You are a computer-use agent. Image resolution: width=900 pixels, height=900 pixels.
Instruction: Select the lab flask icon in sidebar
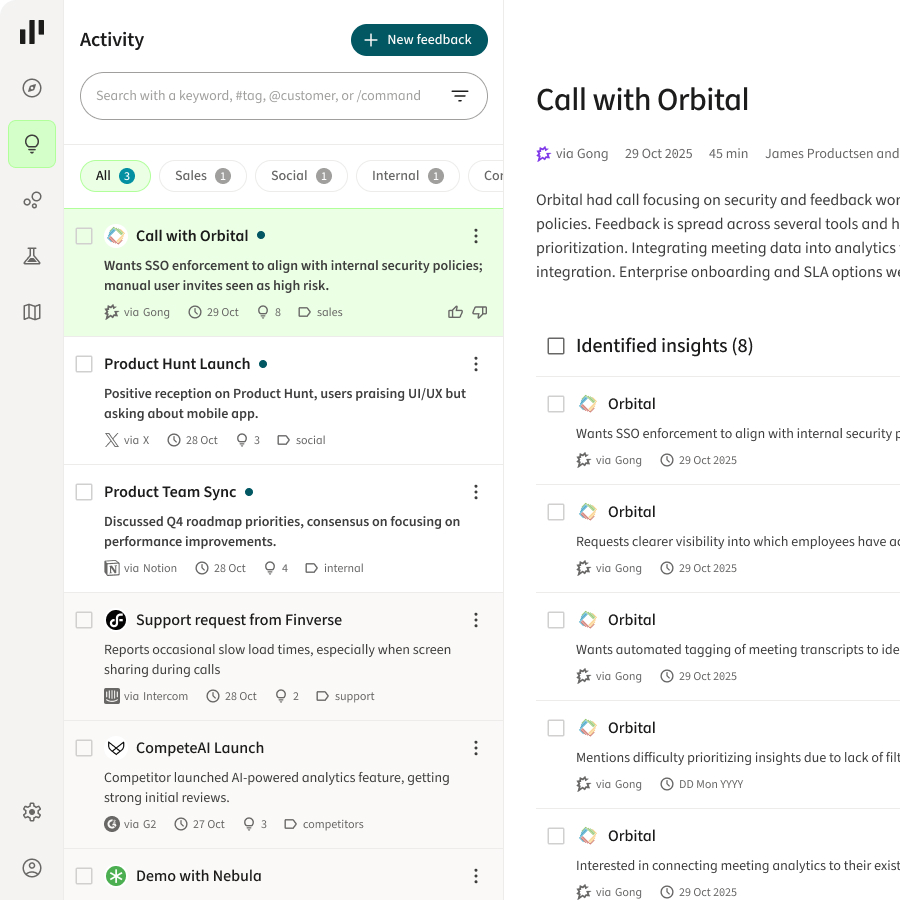coord(31,255)
